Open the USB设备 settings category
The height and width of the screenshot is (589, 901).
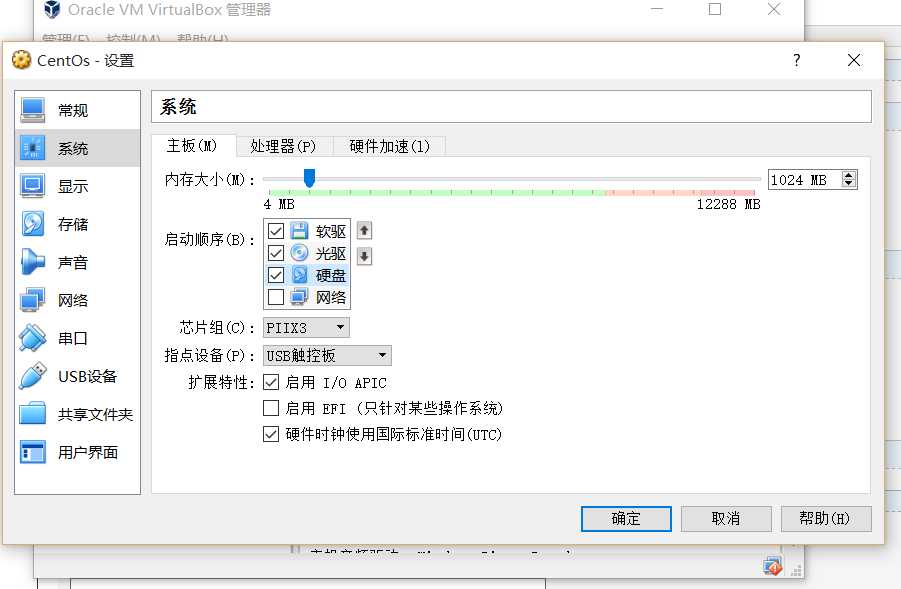77,376
